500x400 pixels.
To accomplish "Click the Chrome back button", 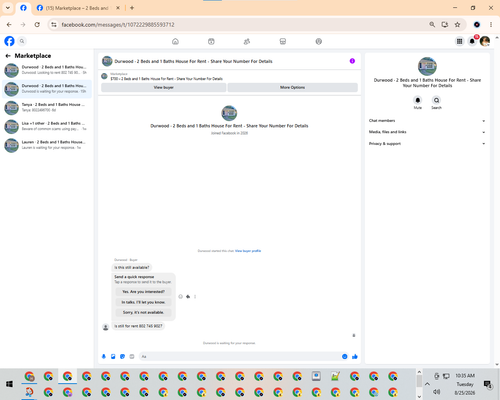I will pyautogui.click(x=9, y=25).
